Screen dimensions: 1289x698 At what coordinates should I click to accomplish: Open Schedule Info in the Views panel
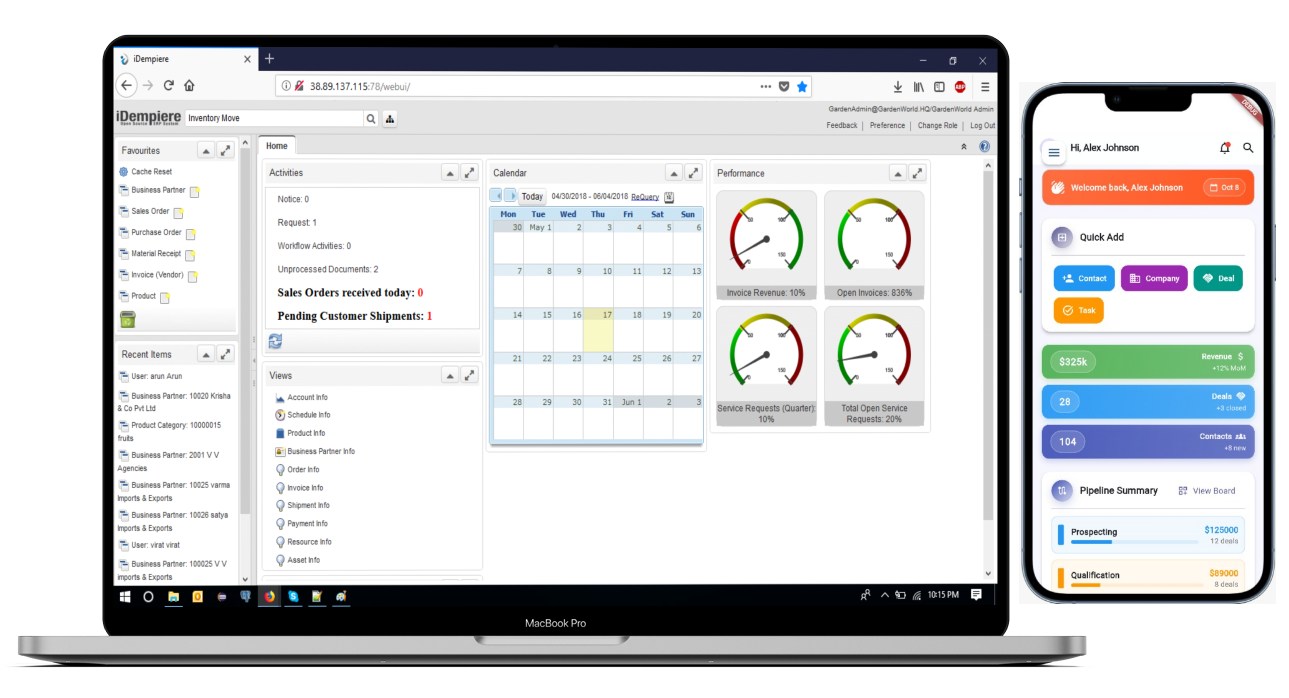(x=306, y=415)
